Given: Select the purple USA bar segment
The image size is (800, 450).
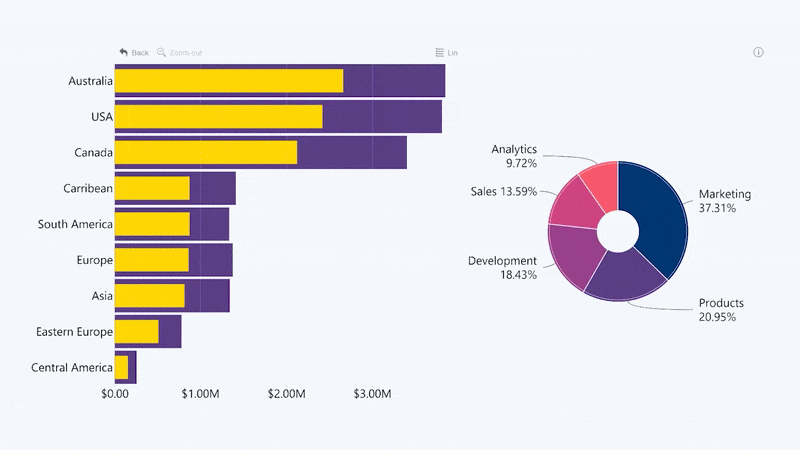Looking at the screenshot, I should tap(382, 116).
